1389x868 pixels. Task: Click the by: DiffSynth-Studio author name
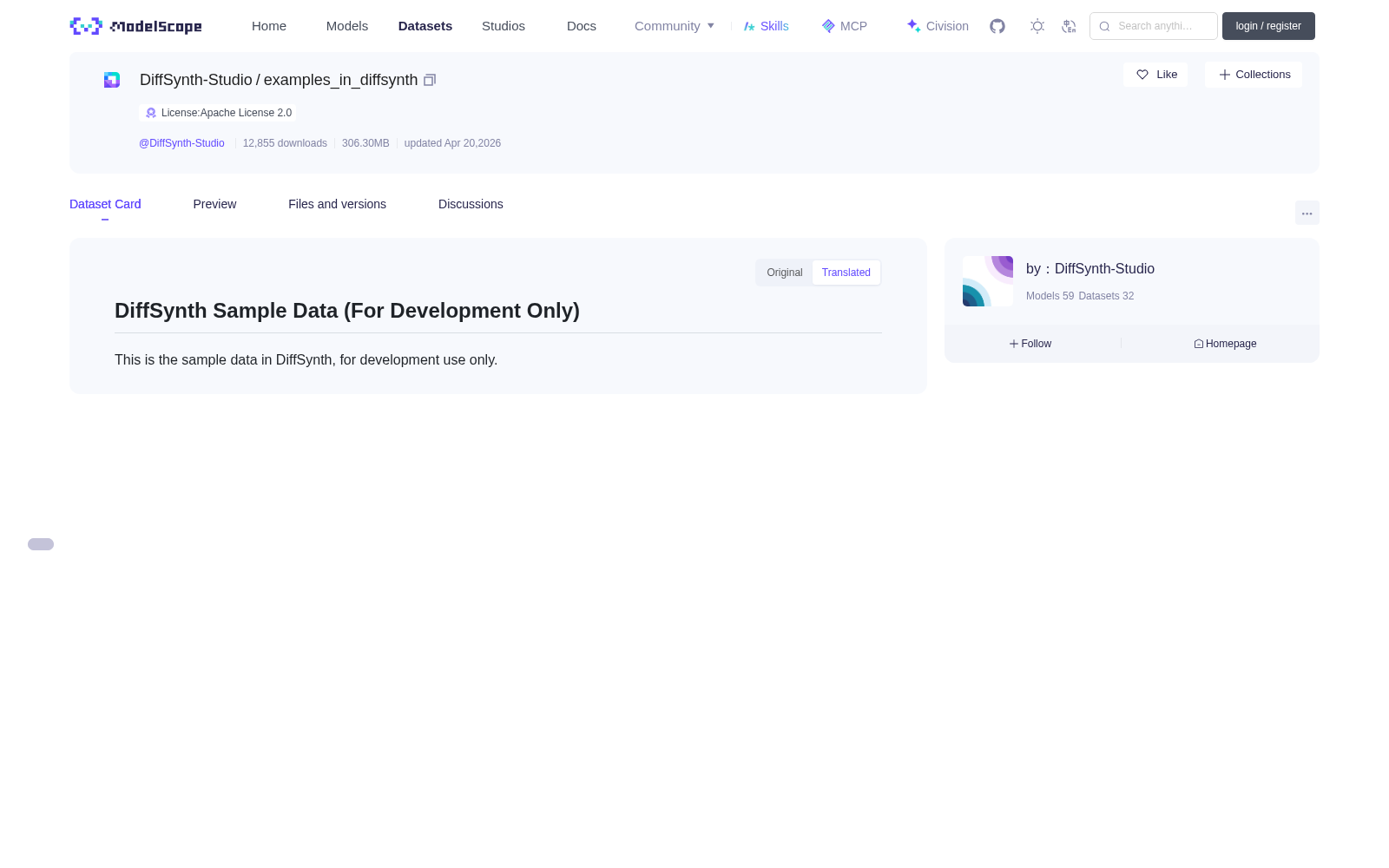[x=1090, y=269]
